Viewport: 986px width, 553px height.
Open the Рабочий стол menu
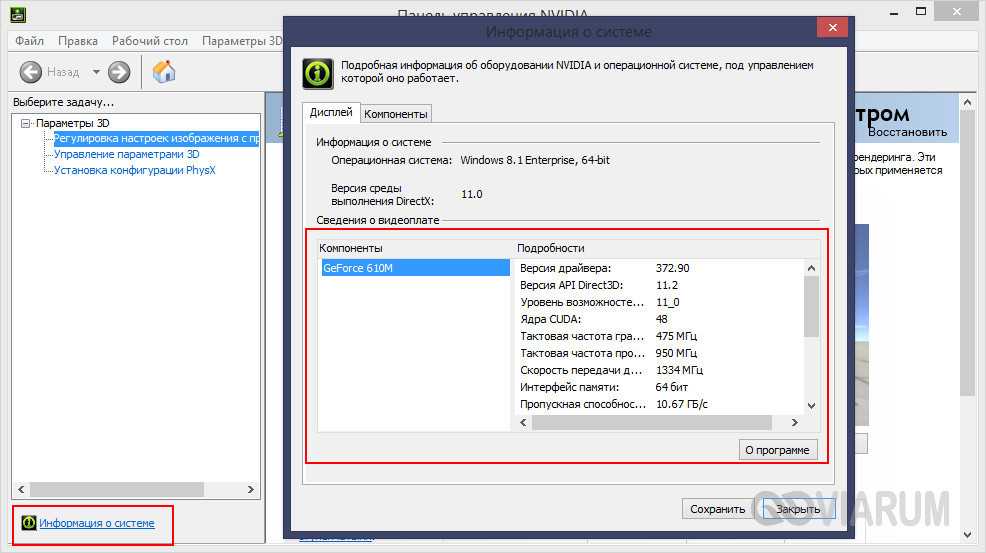(x=150, y=41)
